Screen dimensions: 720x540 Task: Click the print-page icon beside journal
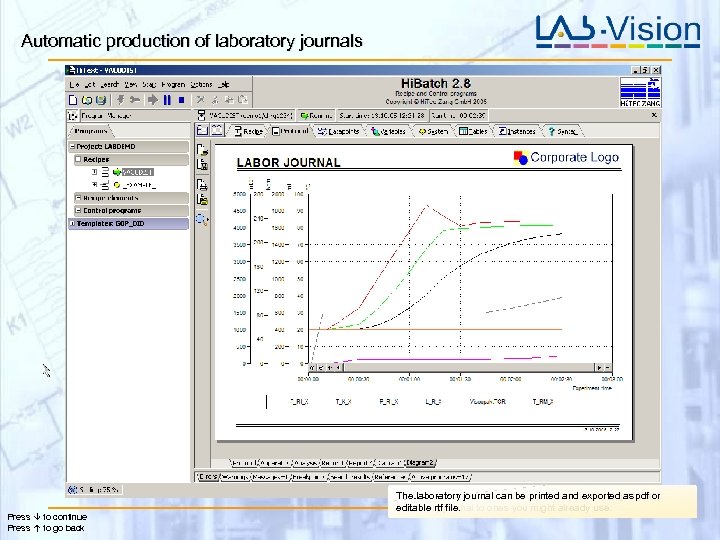(x=202, y=185)
